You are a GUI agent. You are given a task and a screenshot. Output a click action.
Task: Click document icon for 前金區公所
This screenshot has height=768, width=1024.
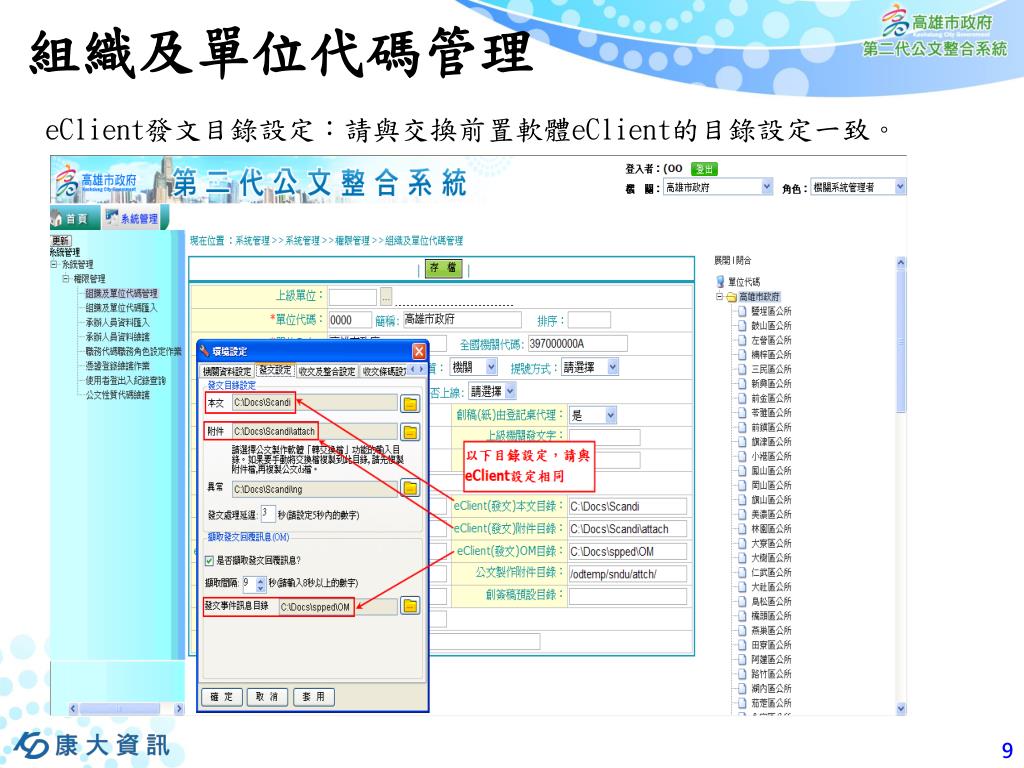(x=742, y=398)
